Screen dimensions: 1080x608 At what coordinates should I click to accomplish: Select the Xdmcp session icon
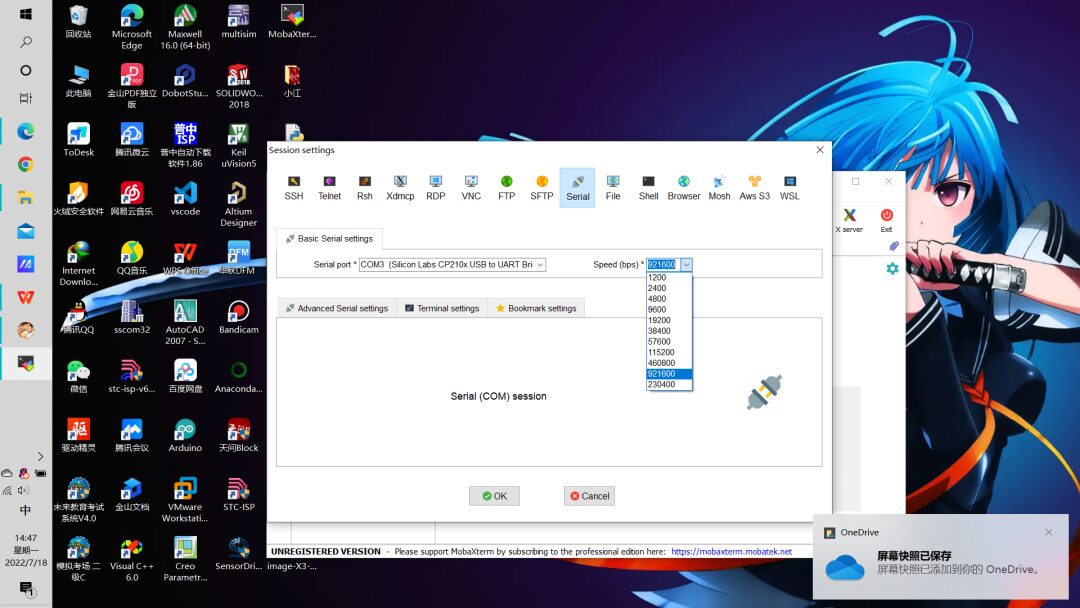click(400, 187)
